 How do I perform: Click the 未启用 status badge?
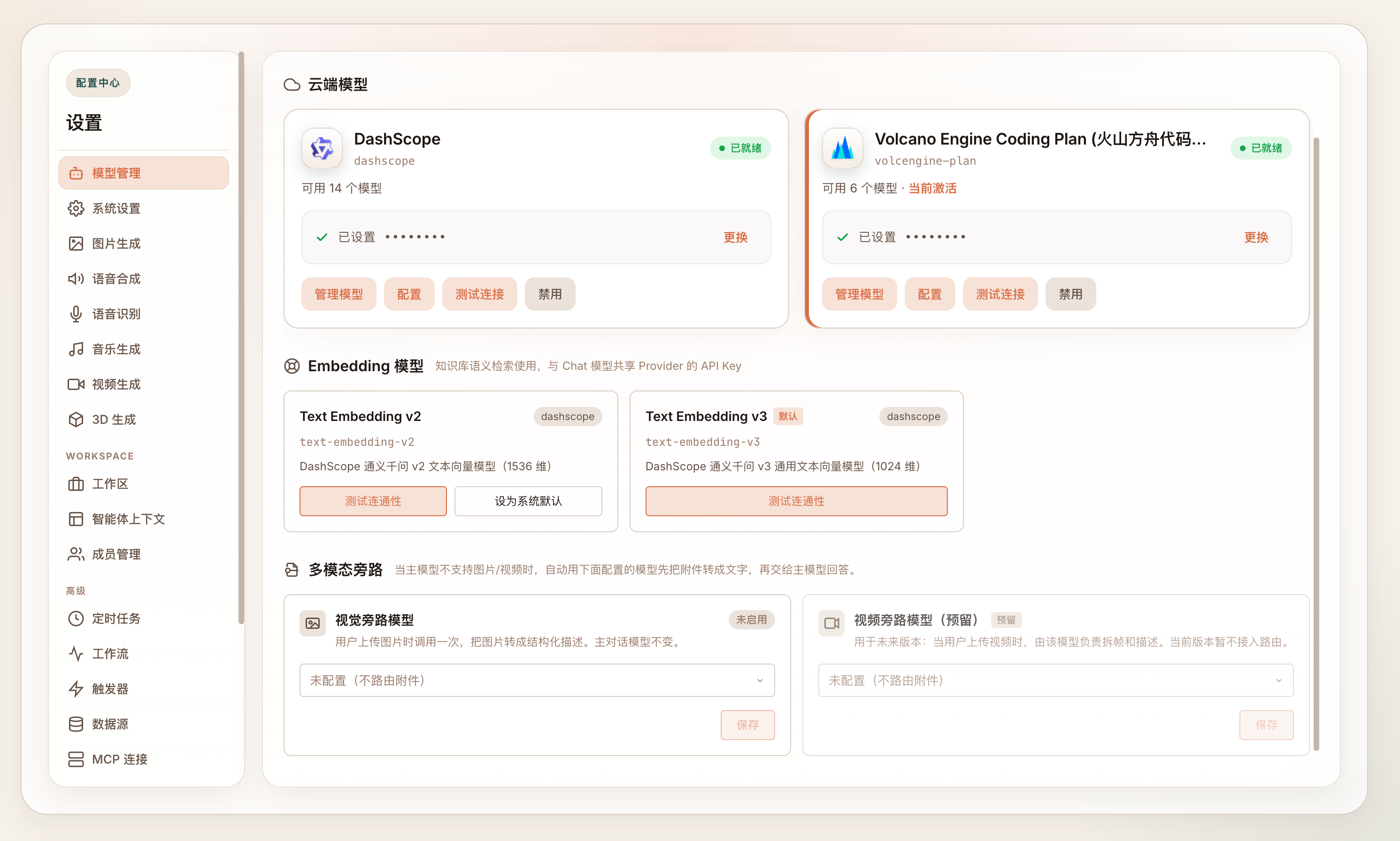click(751, 620)
